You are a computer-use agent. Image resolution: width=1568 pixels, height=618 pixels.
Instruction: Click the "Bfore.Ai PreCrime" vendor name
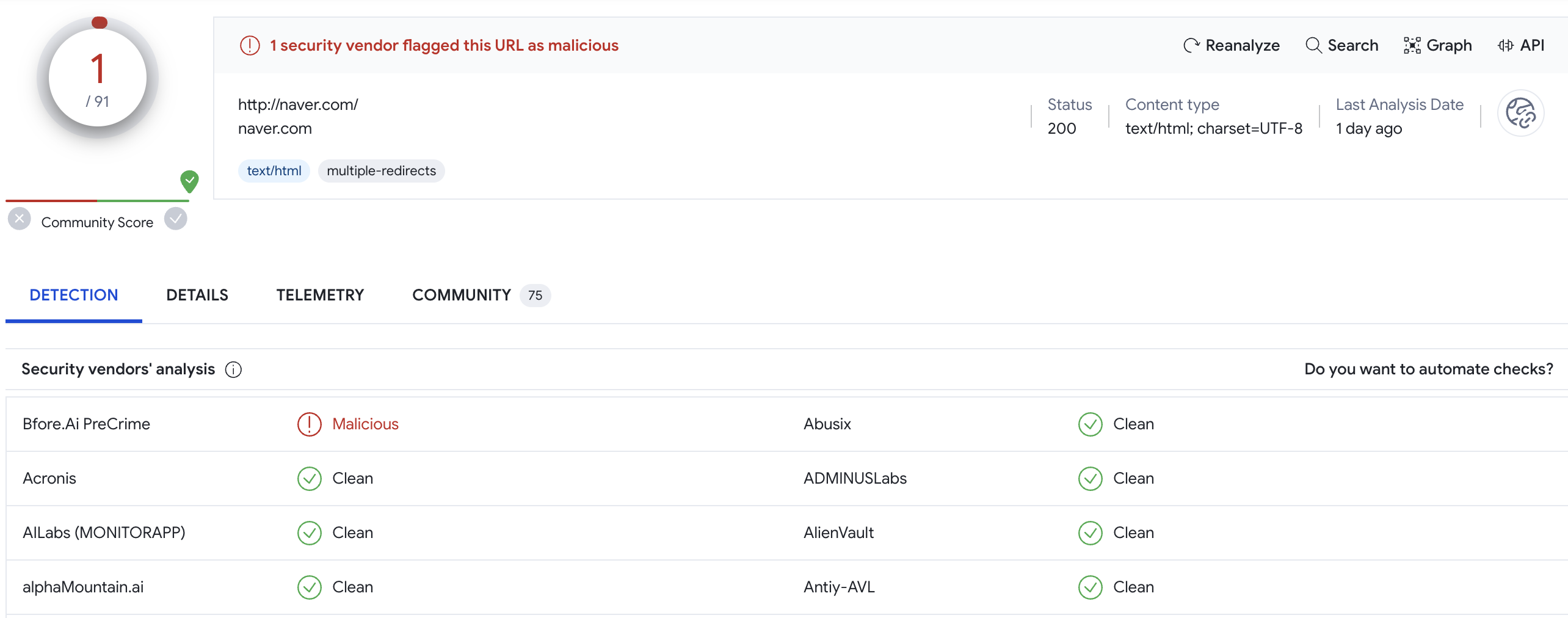(x=86, y=424)
